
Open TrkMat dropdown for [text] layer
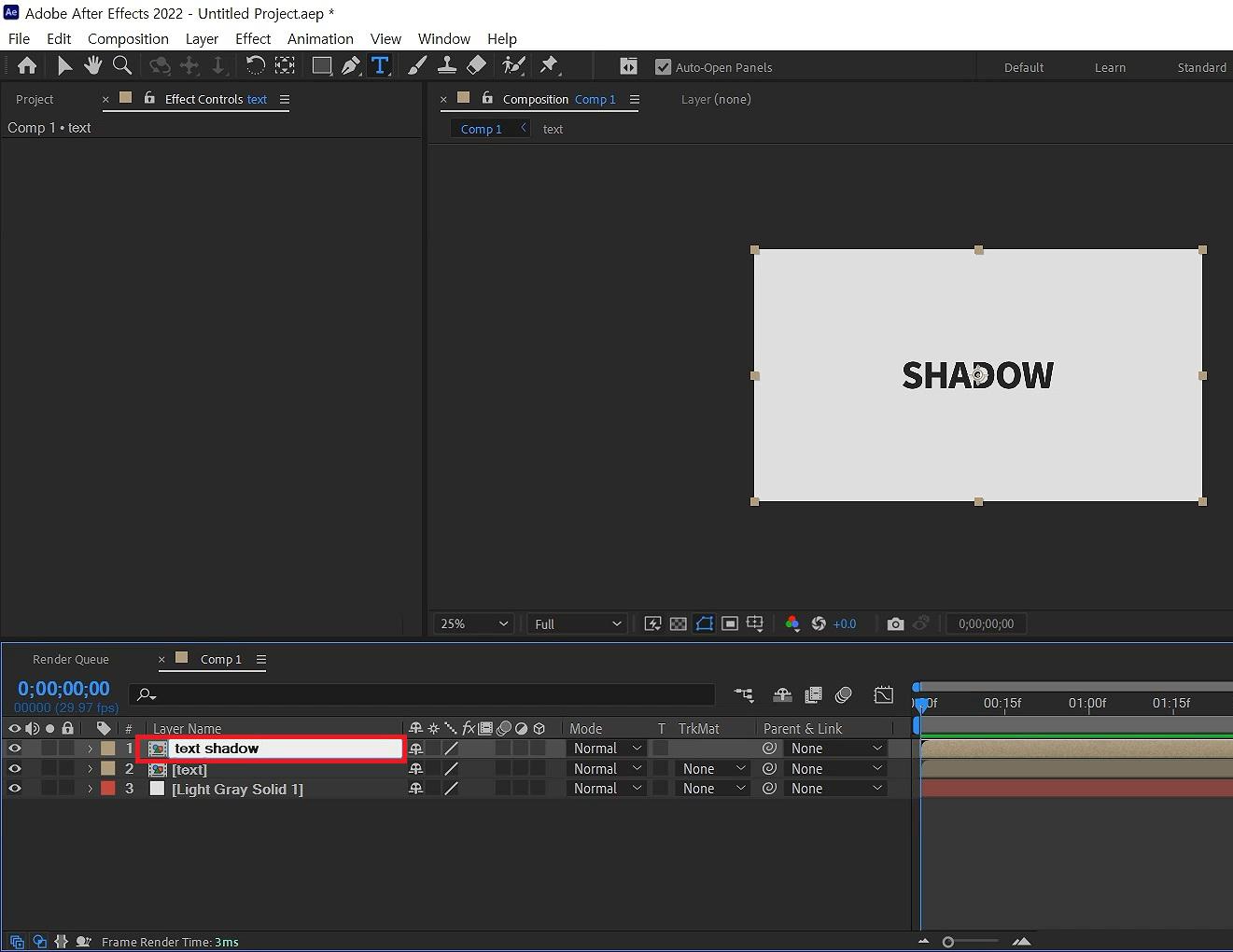coord(714,769)
